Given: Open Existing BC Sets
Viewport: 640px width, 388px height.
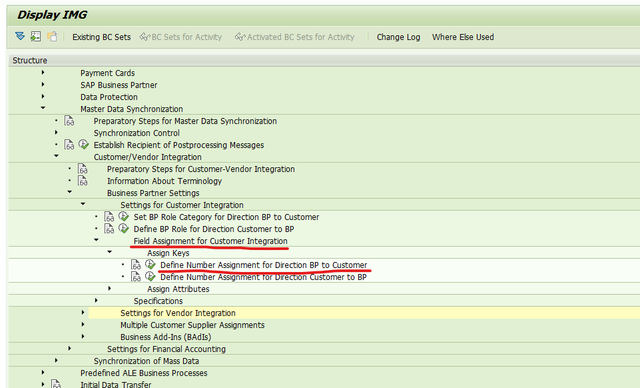Looking at the screenshot, I should tap(102, 37).
